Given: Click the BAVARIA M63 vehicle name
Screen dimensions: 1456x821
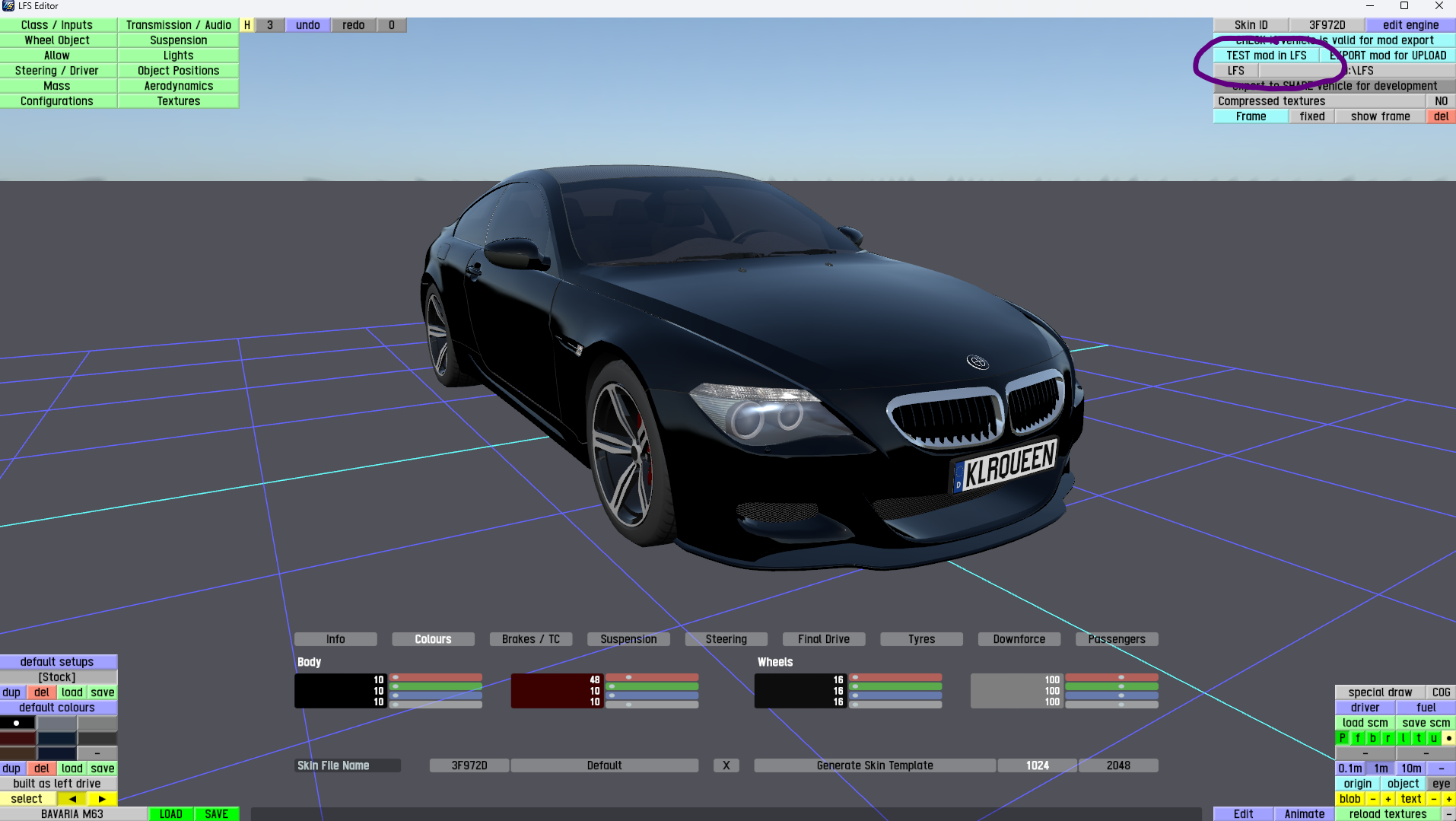Looking at the screenshot, I should (72, 814).
